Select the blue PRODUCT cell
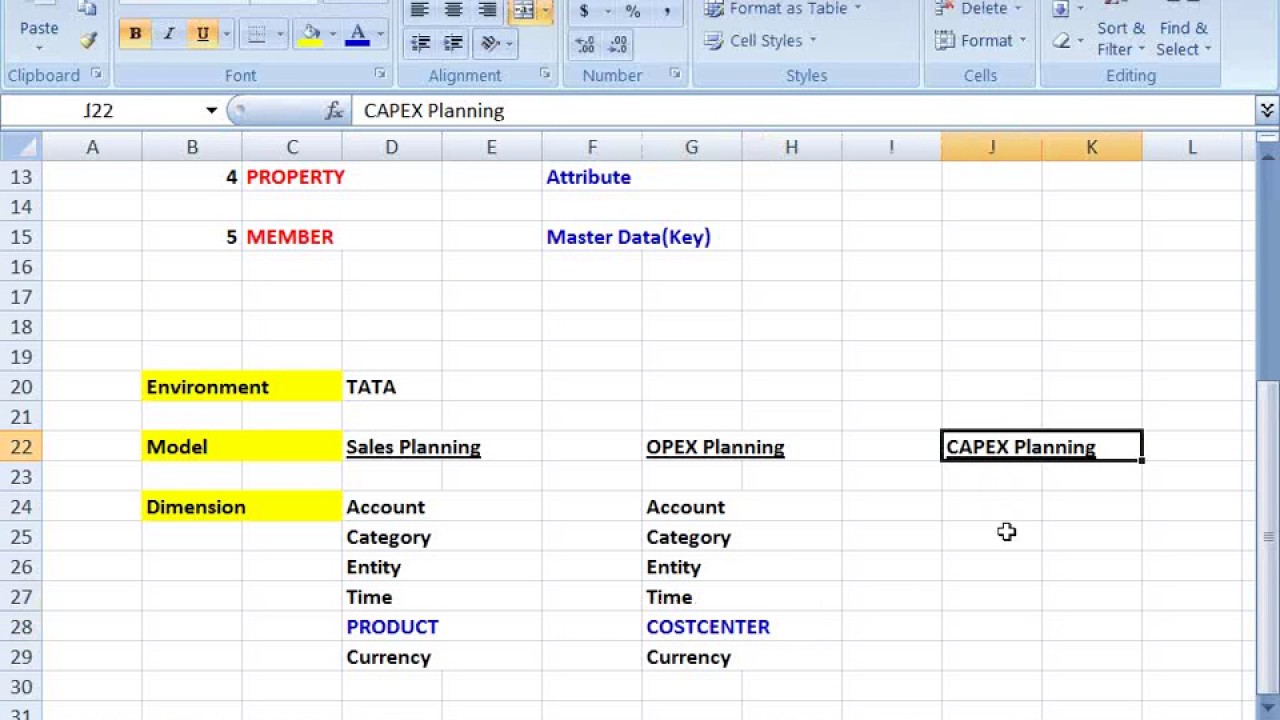Viewport: 1280px width, 720px height. (x=392, y=627)
